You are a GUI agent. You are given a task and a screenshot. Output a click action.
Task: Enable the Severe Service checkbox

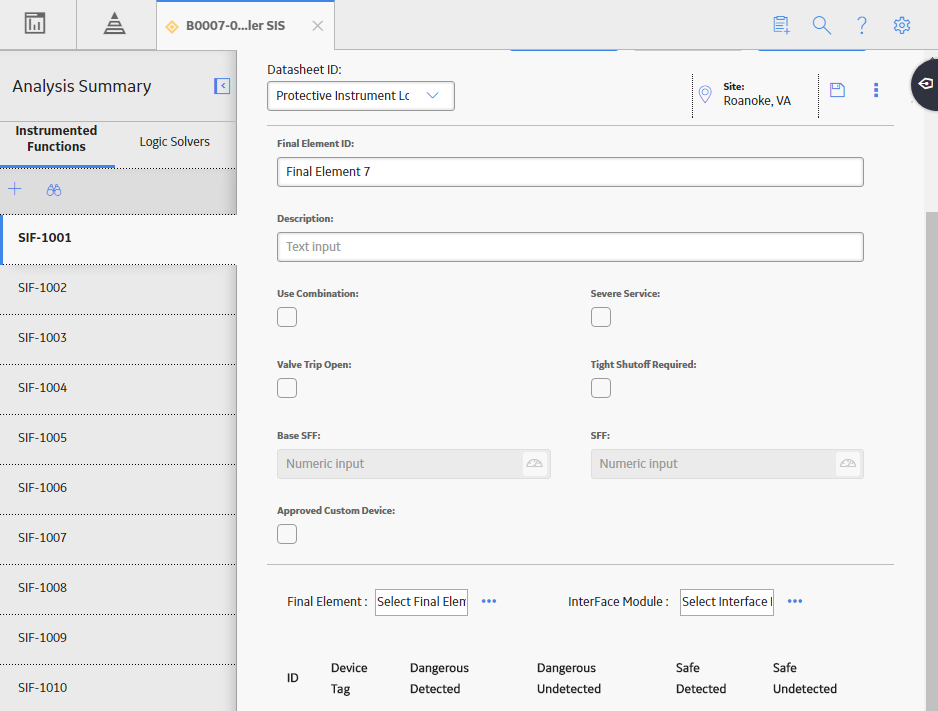pyautogui.click(x=601, y=317)
